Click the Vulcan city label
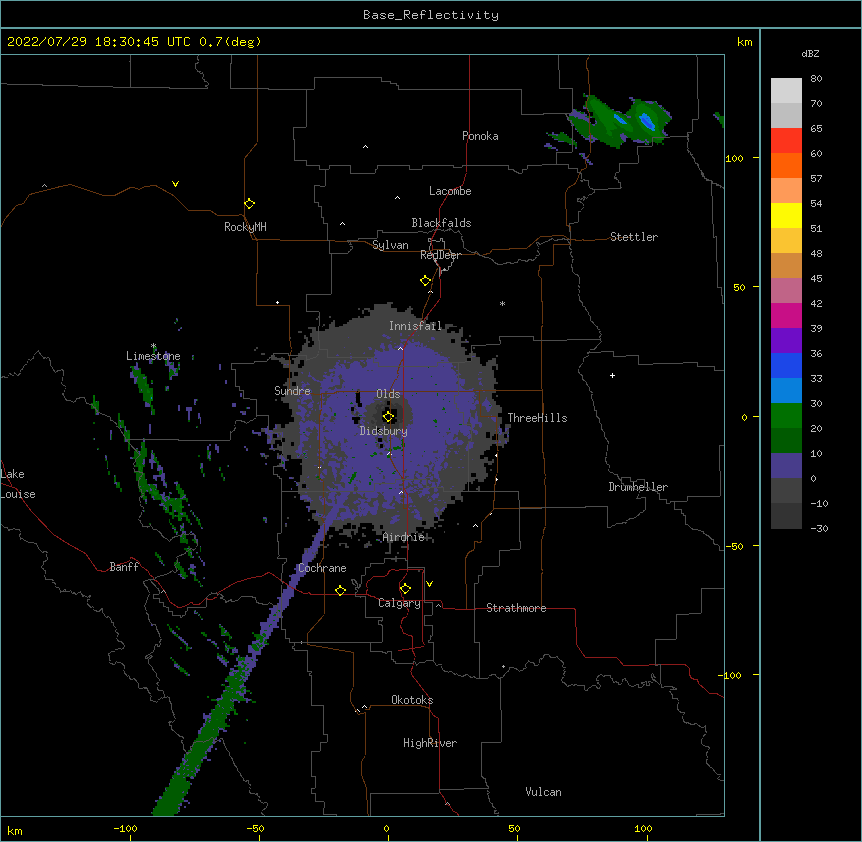 coord(543,792)
